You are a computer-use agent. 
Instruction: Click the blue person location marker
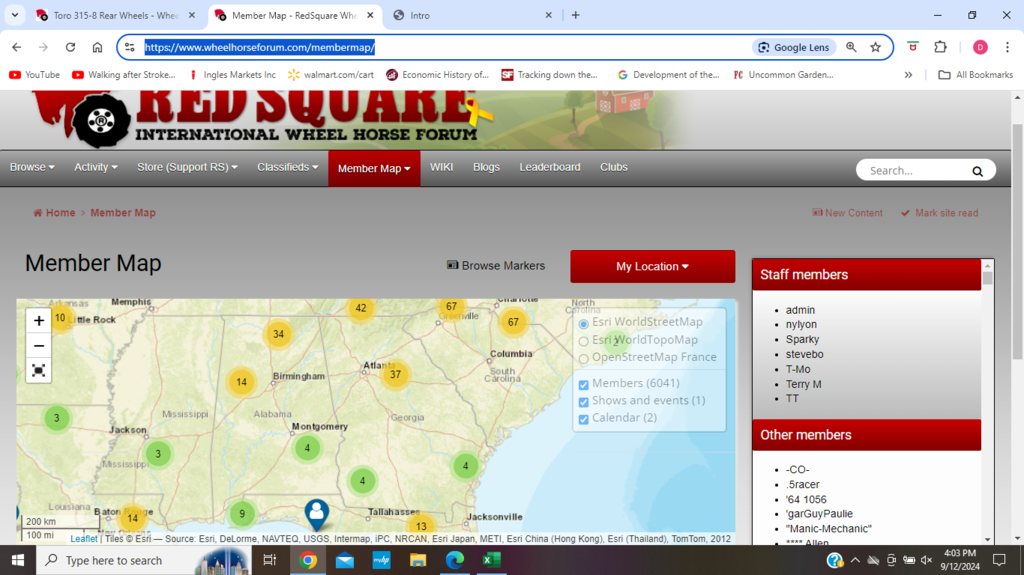tap(317, 514)
